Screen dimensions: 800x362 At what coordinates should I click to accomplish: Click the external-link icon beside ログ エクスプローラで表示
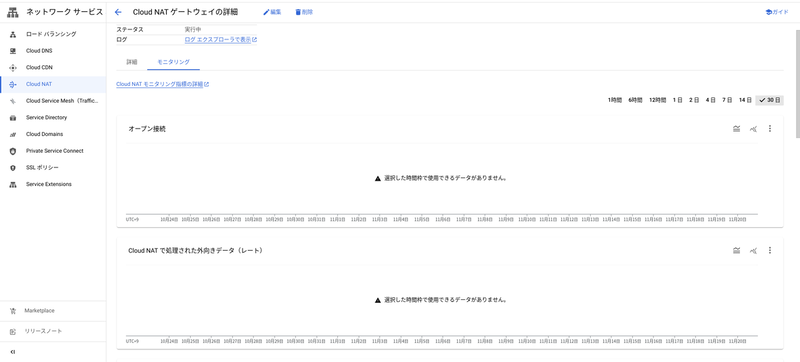click(x=255, y=39)
